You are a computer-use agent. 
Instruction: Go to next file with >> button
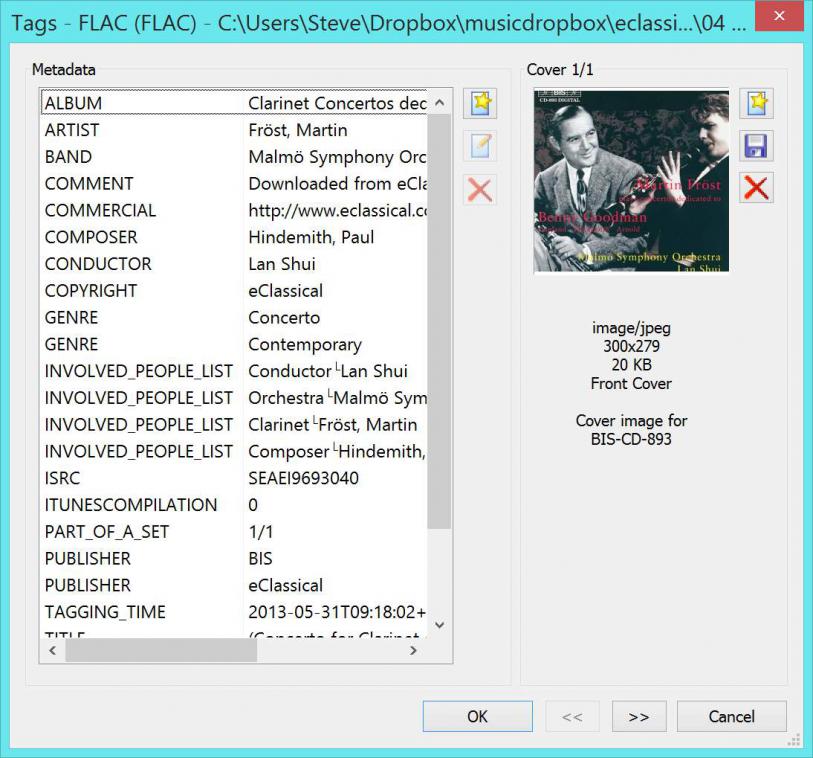[638, 716]
